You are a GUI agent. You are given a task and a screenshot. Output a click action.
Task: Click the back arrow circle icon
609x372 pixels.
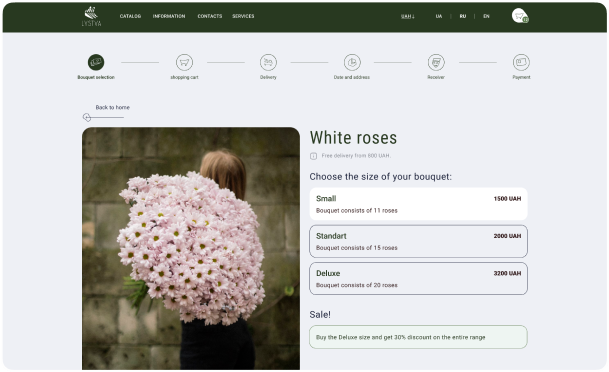[87, 117]
